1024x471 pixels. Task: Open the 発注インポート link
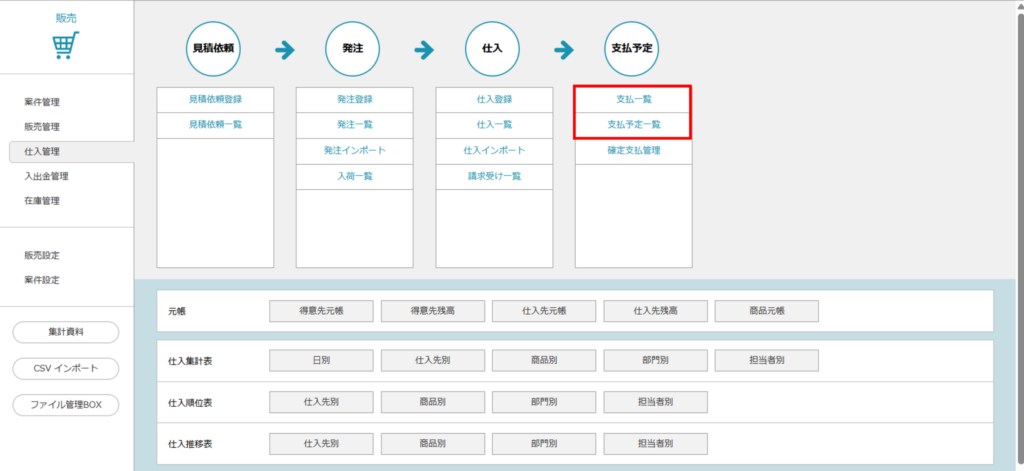coord(354,150)
